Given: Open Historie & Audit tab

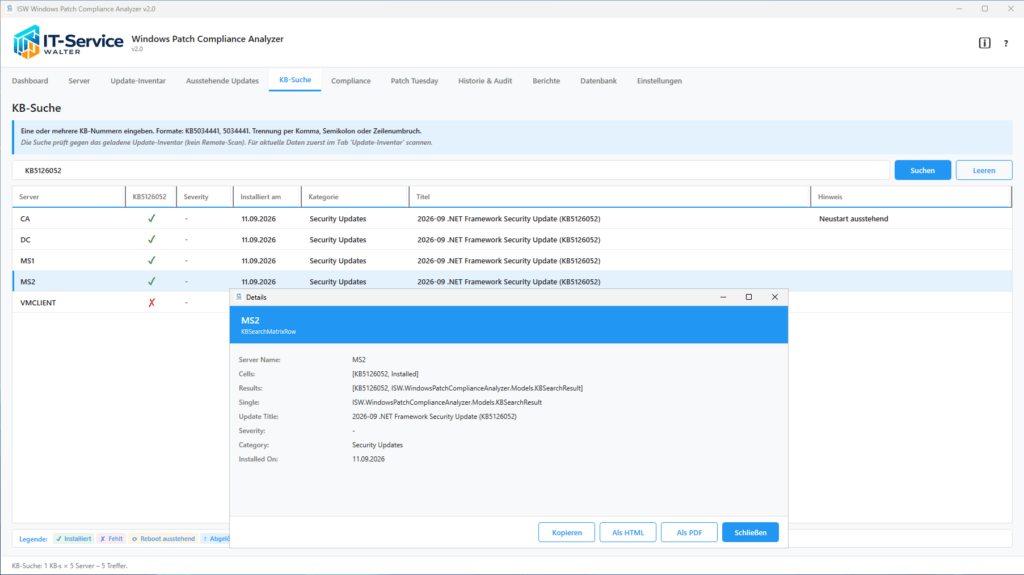Looking at the screenshot, I should click(485, 80).
